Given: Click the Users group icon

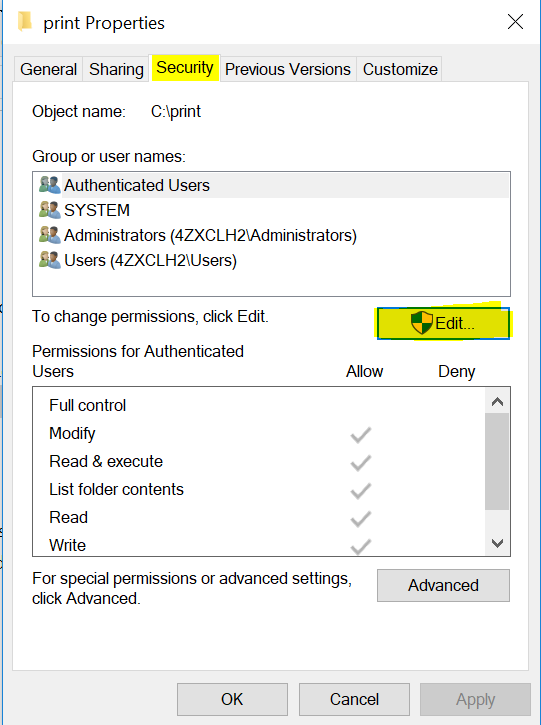Looking at the screenshot, I should 49,260.
